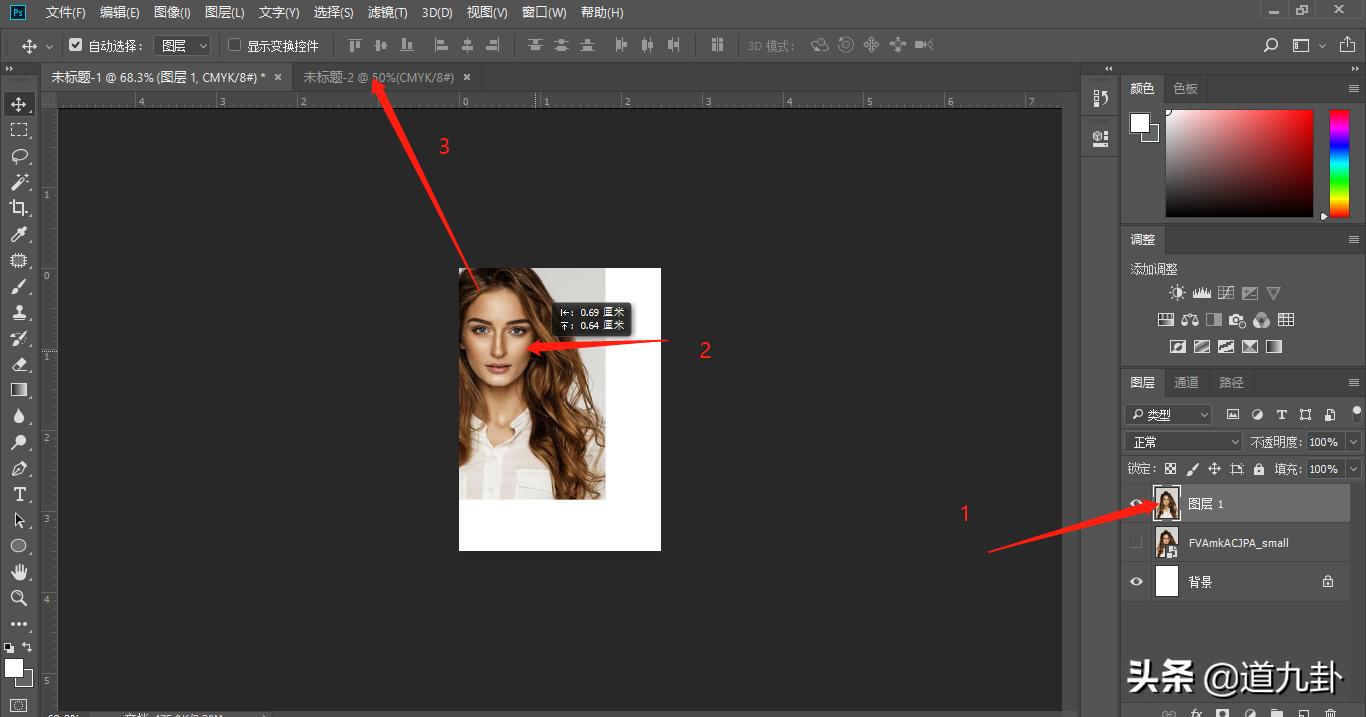The height and width of the screenshot is (717, 1366).
Task: Select the Eyedropper tool
Action: pos(18,234)
